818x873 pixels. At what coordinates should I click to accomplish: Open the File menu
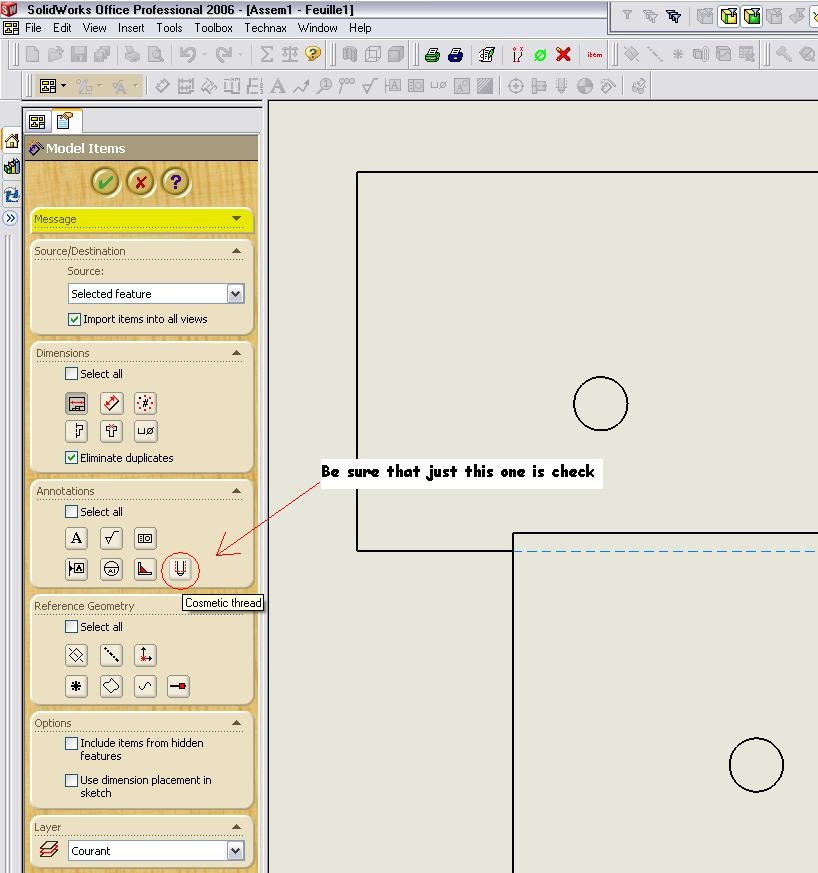coord(33,28)
